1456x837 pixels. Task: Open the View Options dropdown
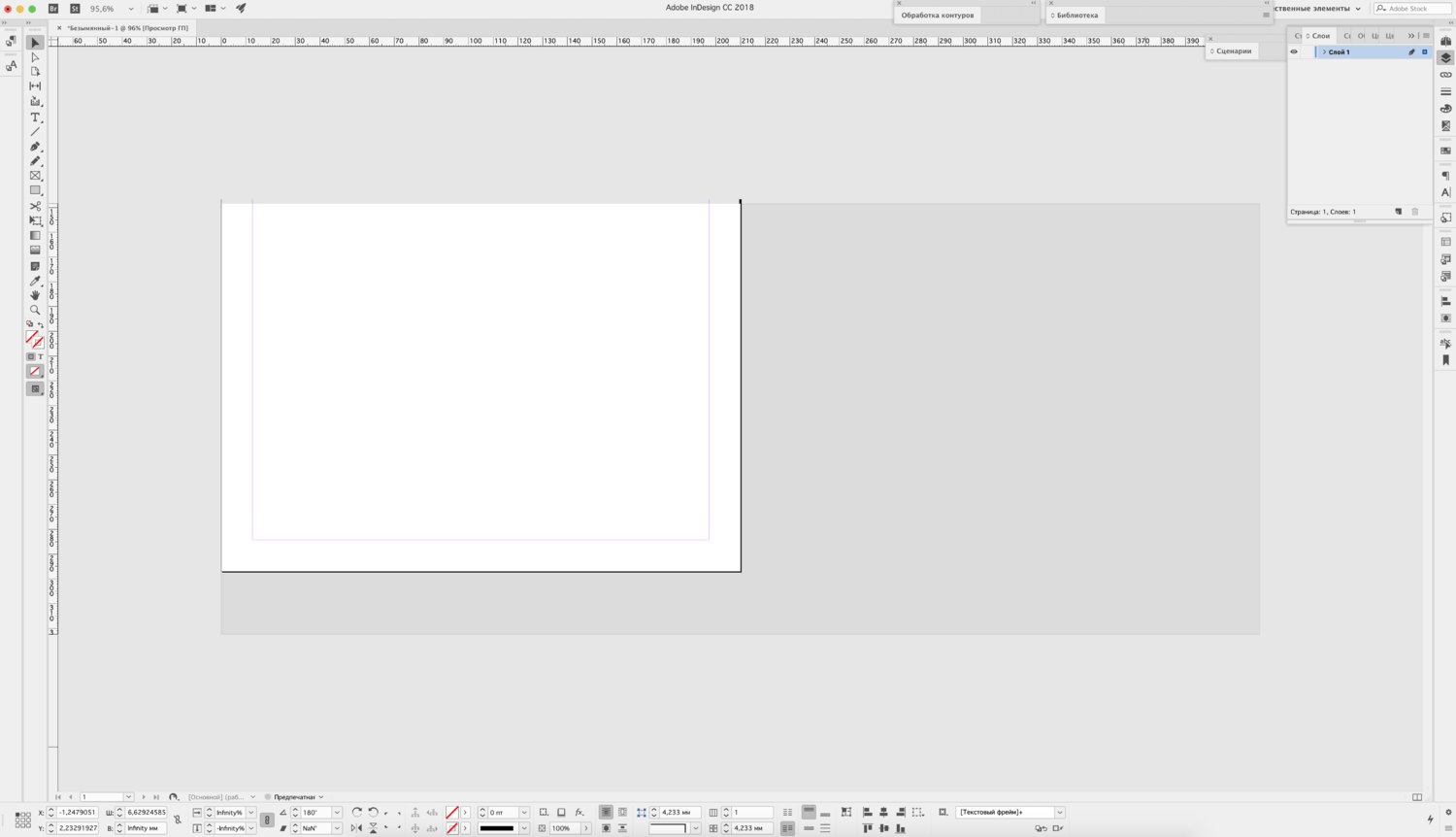[155, 9]
